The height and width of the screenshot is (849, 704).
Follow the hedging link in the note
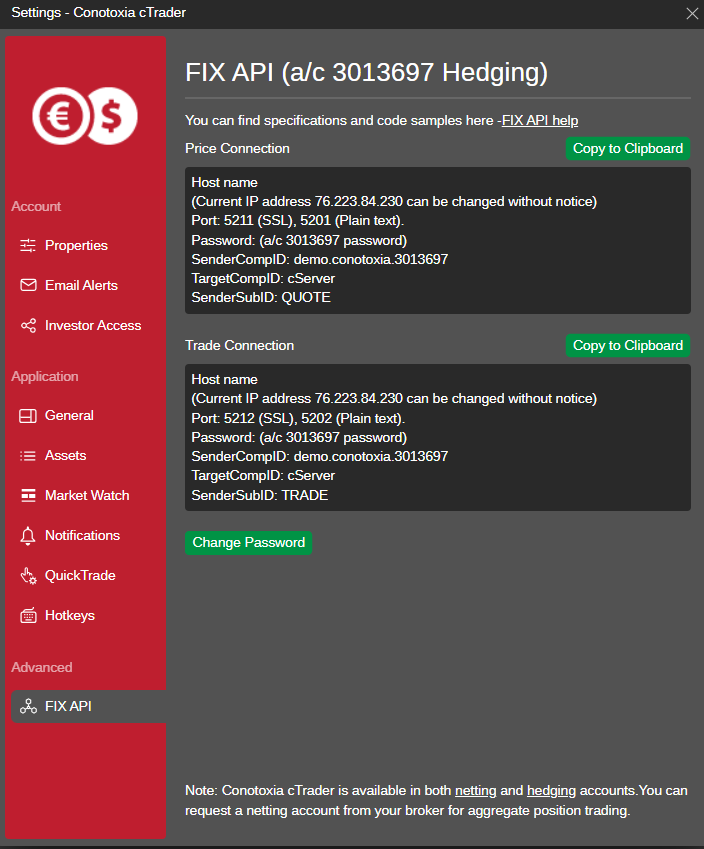tap(551, 791)
